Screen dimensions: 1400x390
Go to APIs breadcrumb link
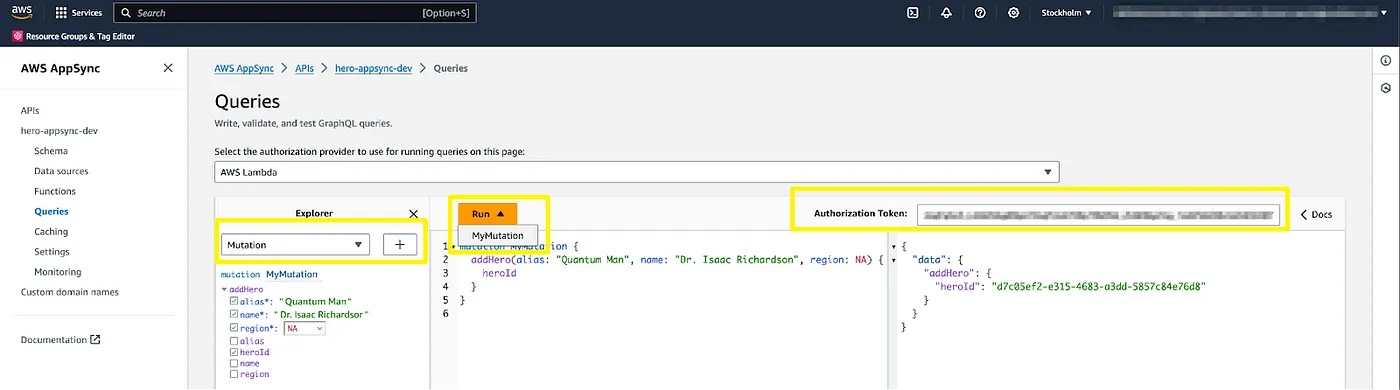[305, 68]
